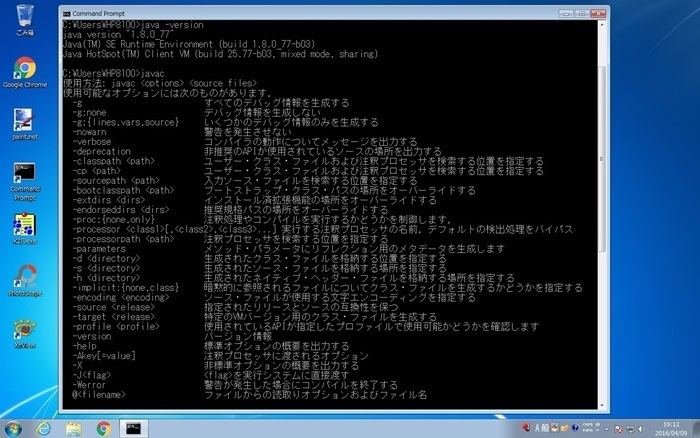Click the volume speaker tray icon
The image size is (700, 438).
pyautogui.click(x=640, y=427)
